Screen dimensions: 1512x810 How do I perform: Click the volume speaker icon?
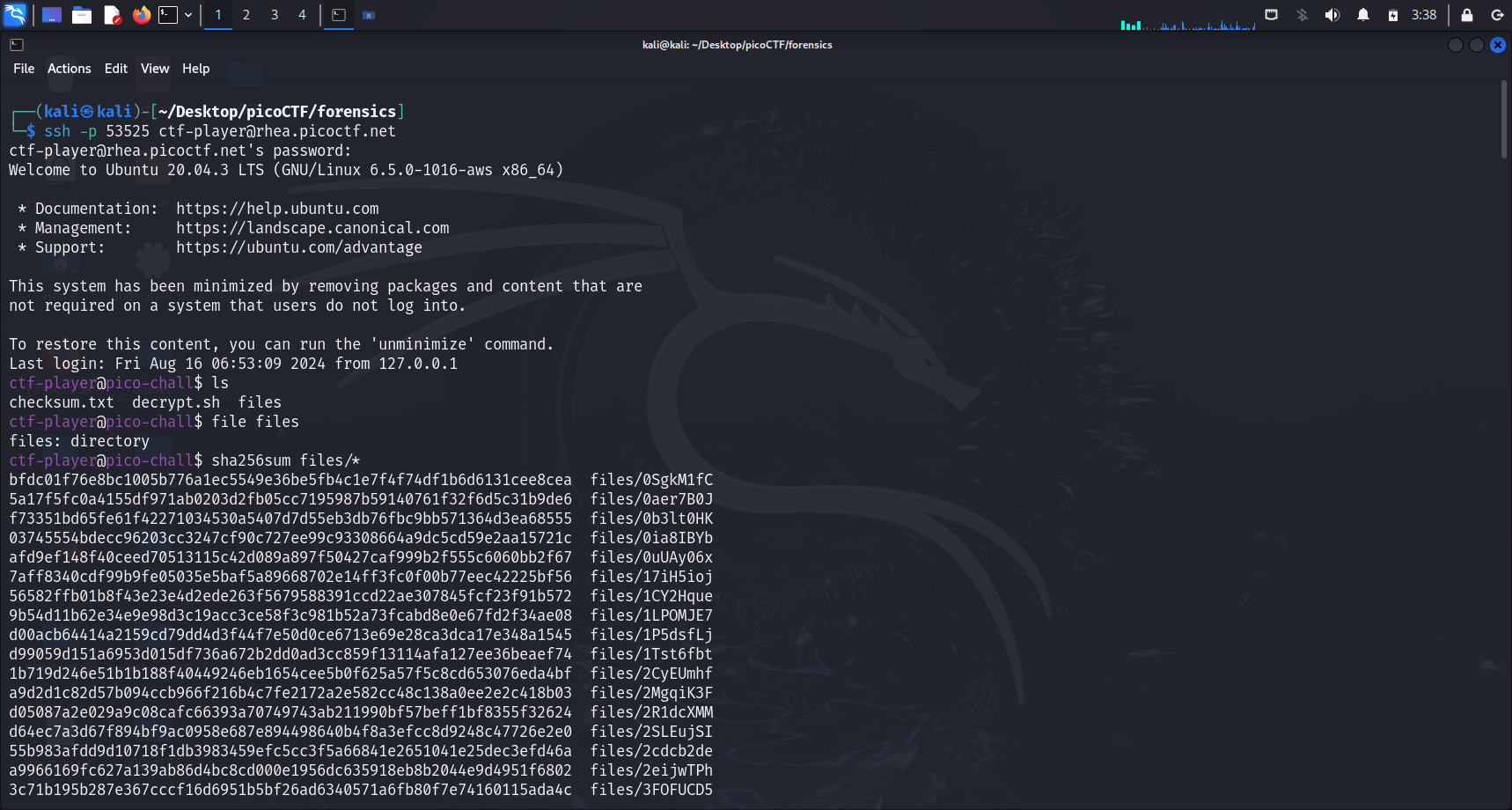coord(1332,15)
